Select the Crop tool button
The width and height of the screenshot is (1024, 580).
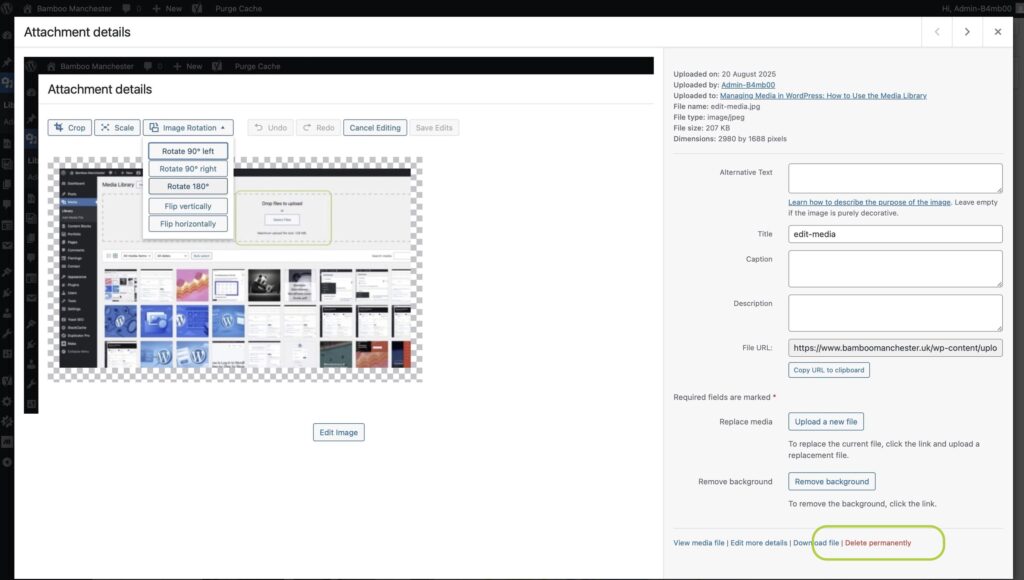point(70,127)
